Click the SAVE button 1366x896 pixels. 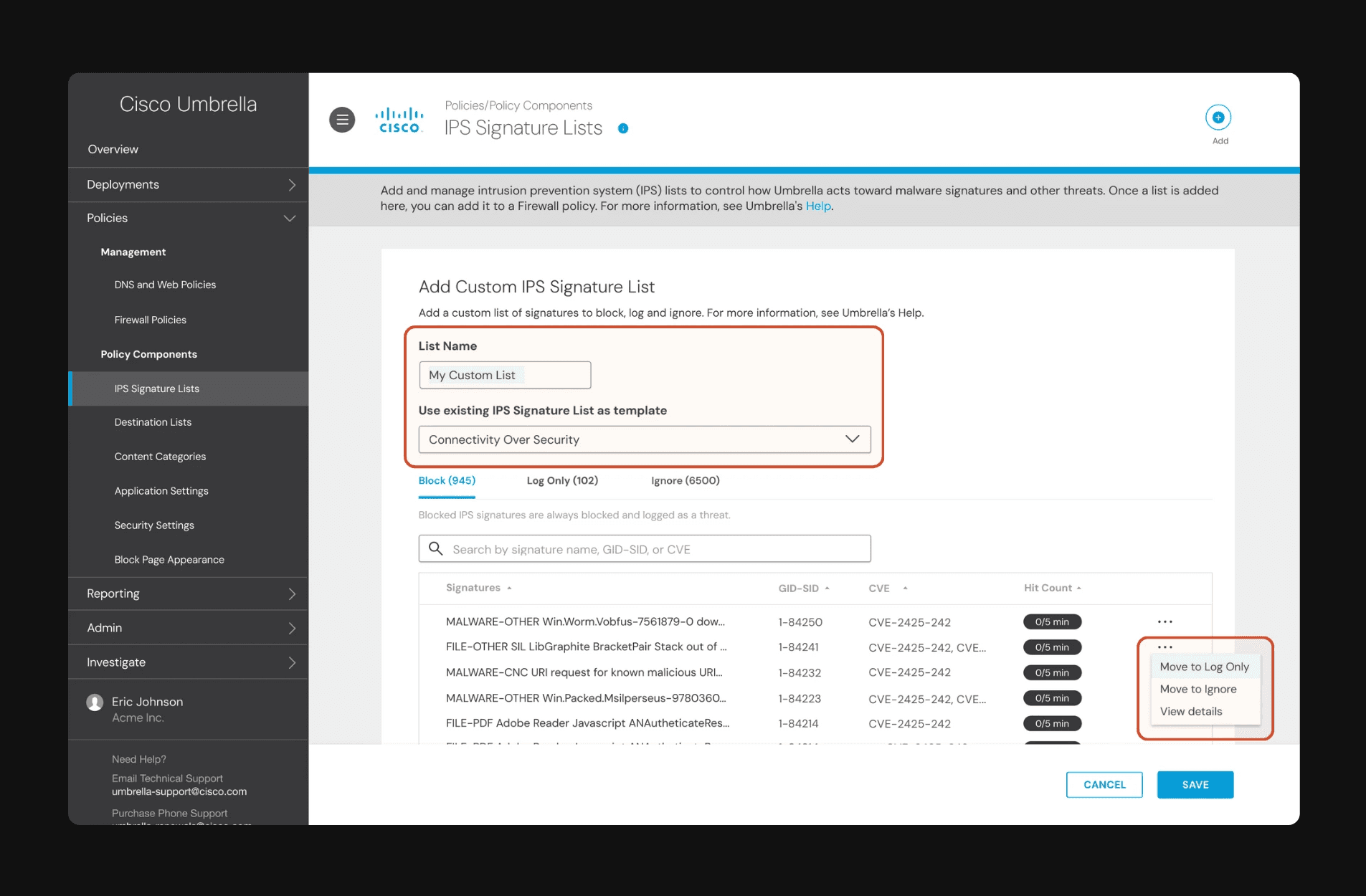(1195, 785)
